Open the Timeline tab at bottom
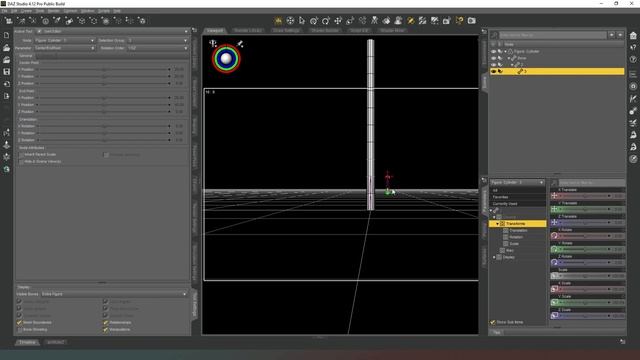 tap(28, 342)
